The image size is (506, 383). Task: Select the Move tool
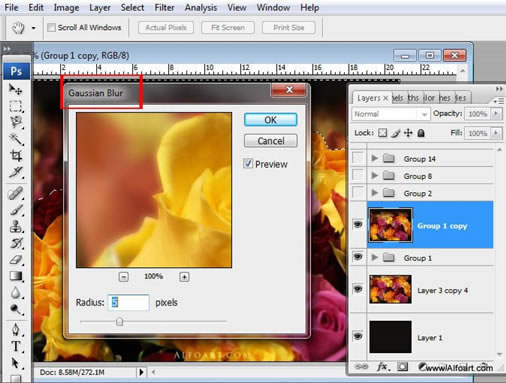click(x=15, y=89)
